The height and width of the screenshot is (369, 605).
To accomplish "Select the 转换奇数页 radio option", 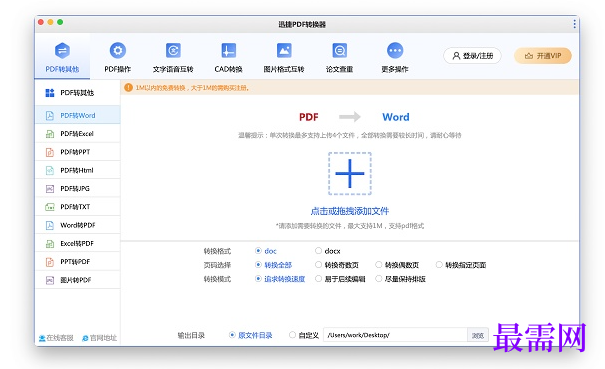I will click(318, 265).
